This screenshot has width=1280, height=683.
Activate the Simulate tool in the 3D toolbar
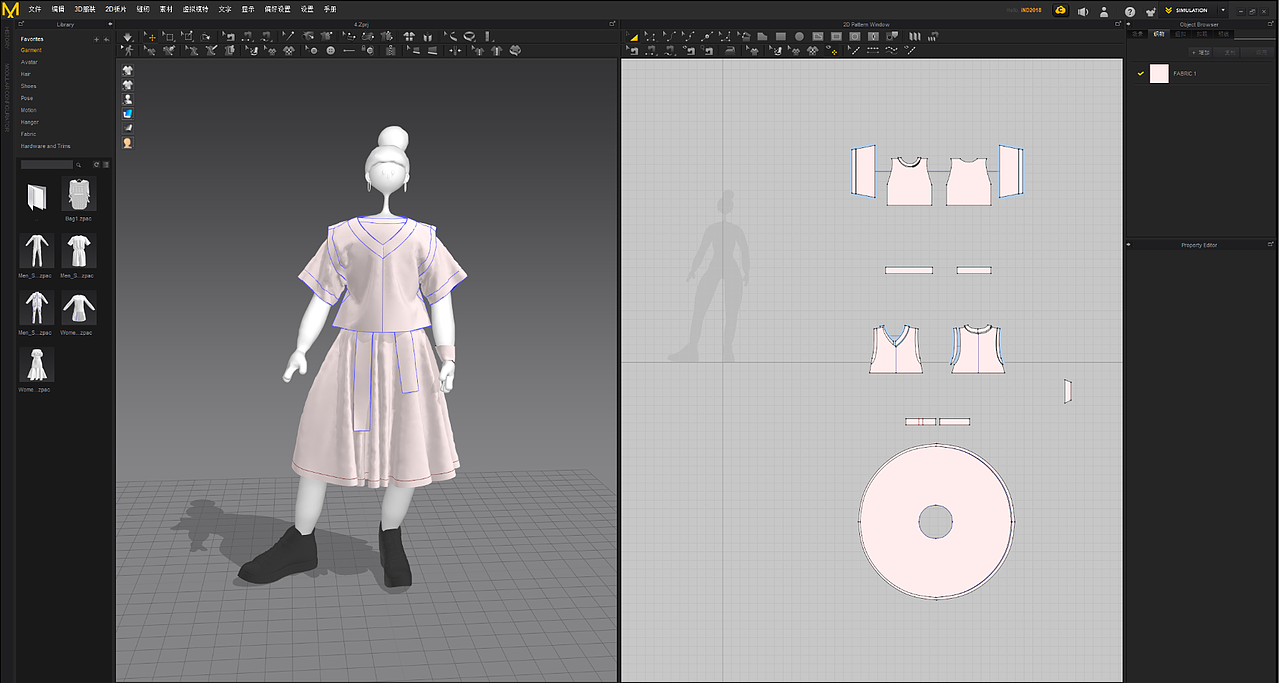coord(130,36)
